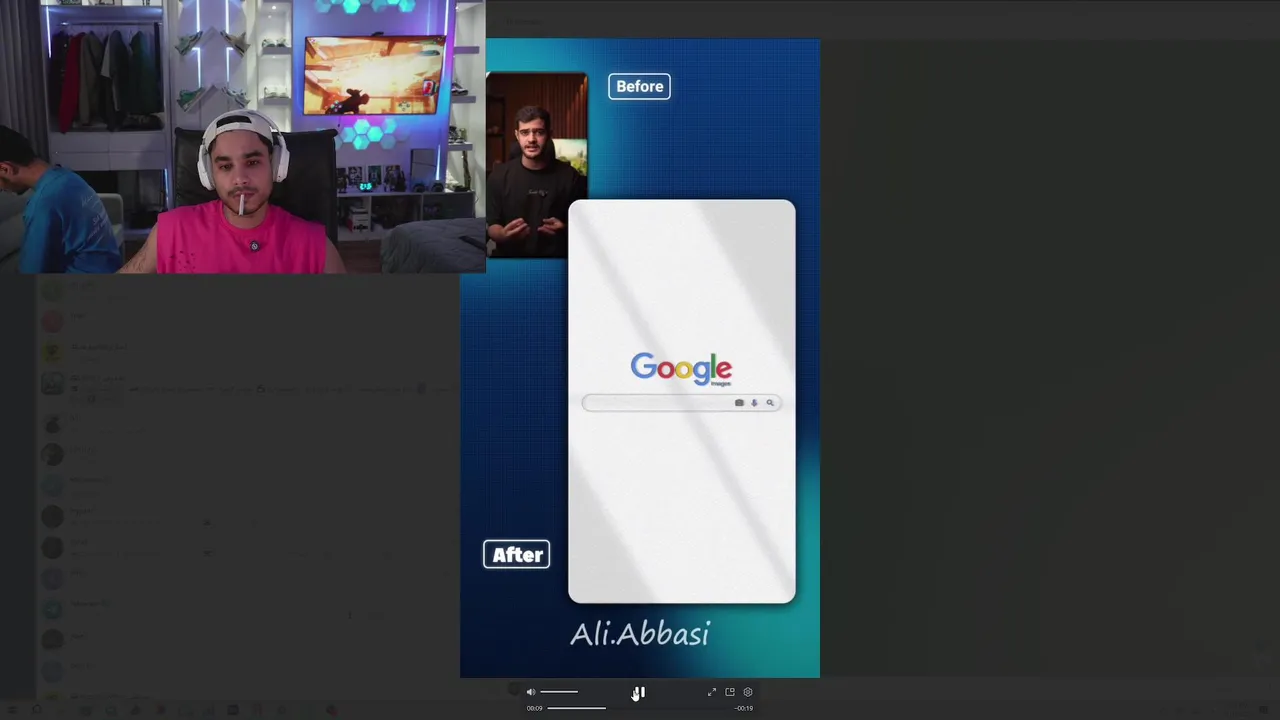Click the Ali.Abbasi caption text
1280x720 pixels.
click(x=640, y=634)
